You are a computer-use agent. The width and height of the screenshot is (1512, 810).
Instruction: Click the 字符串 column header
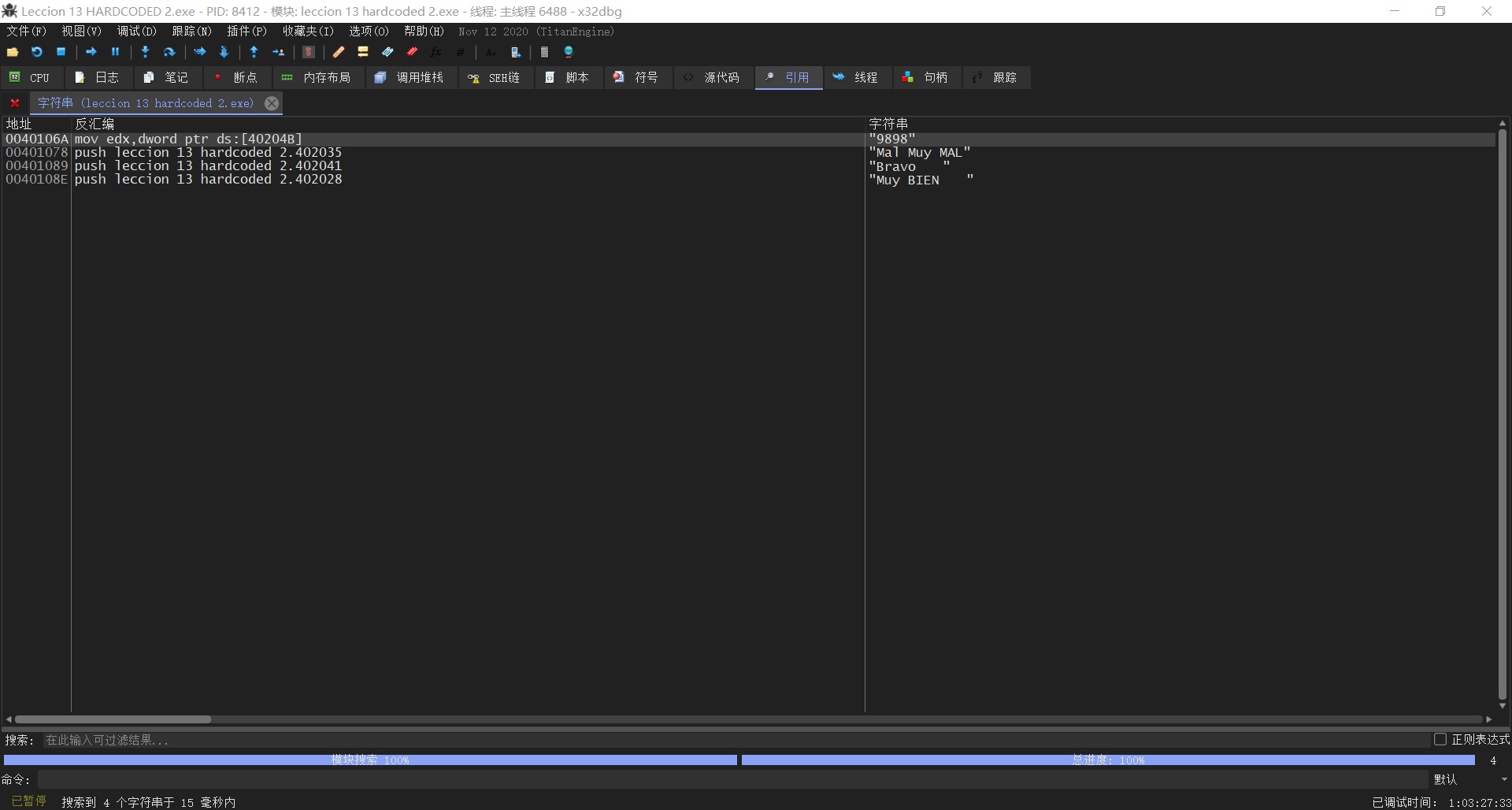point(1180,124)
